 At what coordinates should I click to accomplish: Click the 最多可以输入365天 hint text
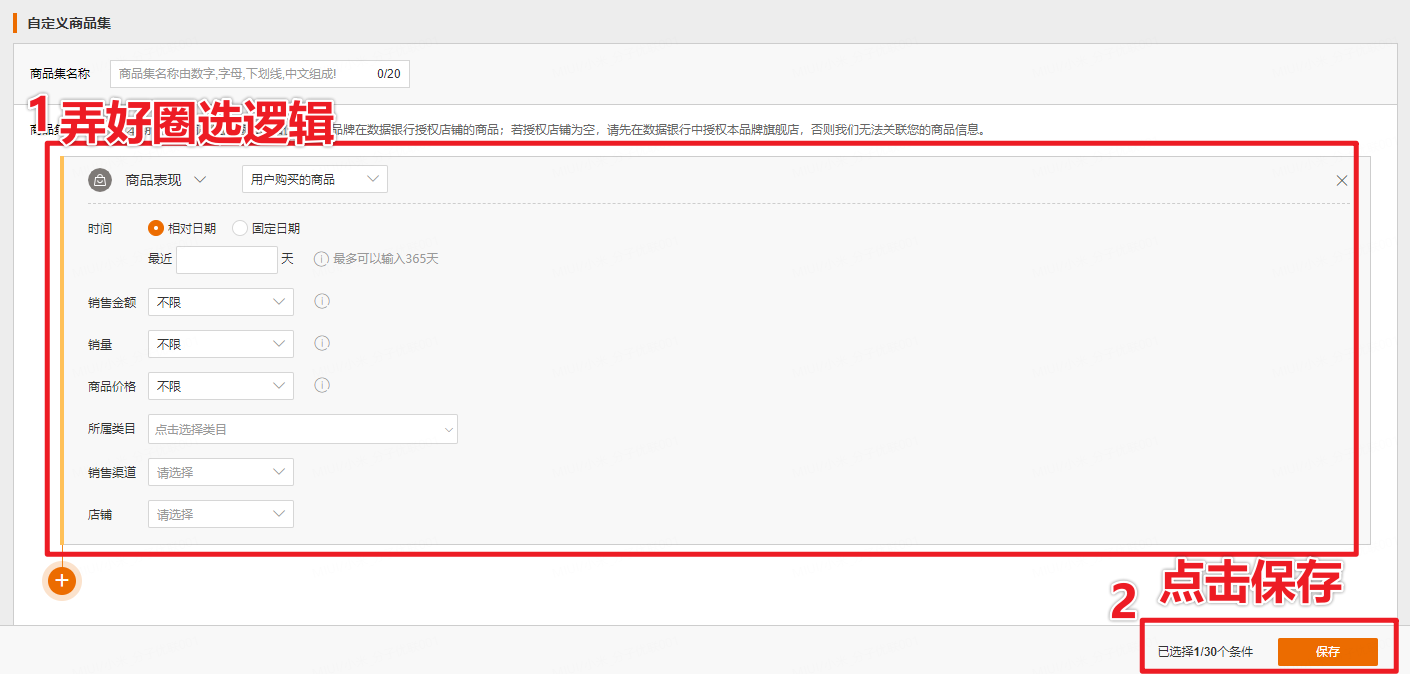pos(386,259)
